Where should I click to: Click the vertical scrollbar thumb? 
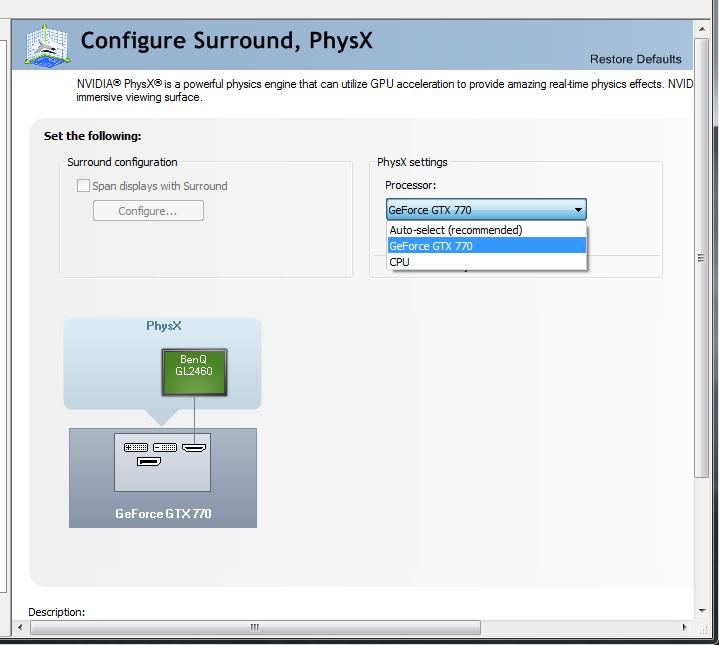[x=701, y=258]
